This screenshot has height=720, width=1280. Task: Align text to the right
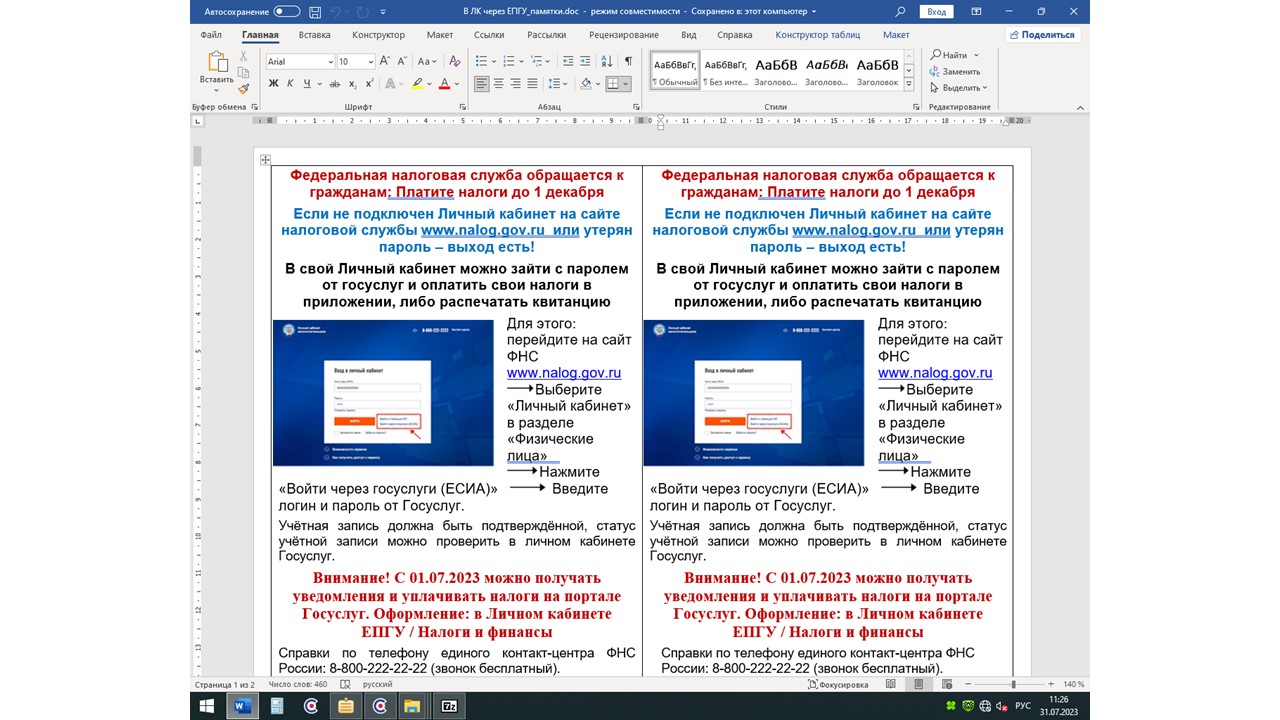[516, 84]
